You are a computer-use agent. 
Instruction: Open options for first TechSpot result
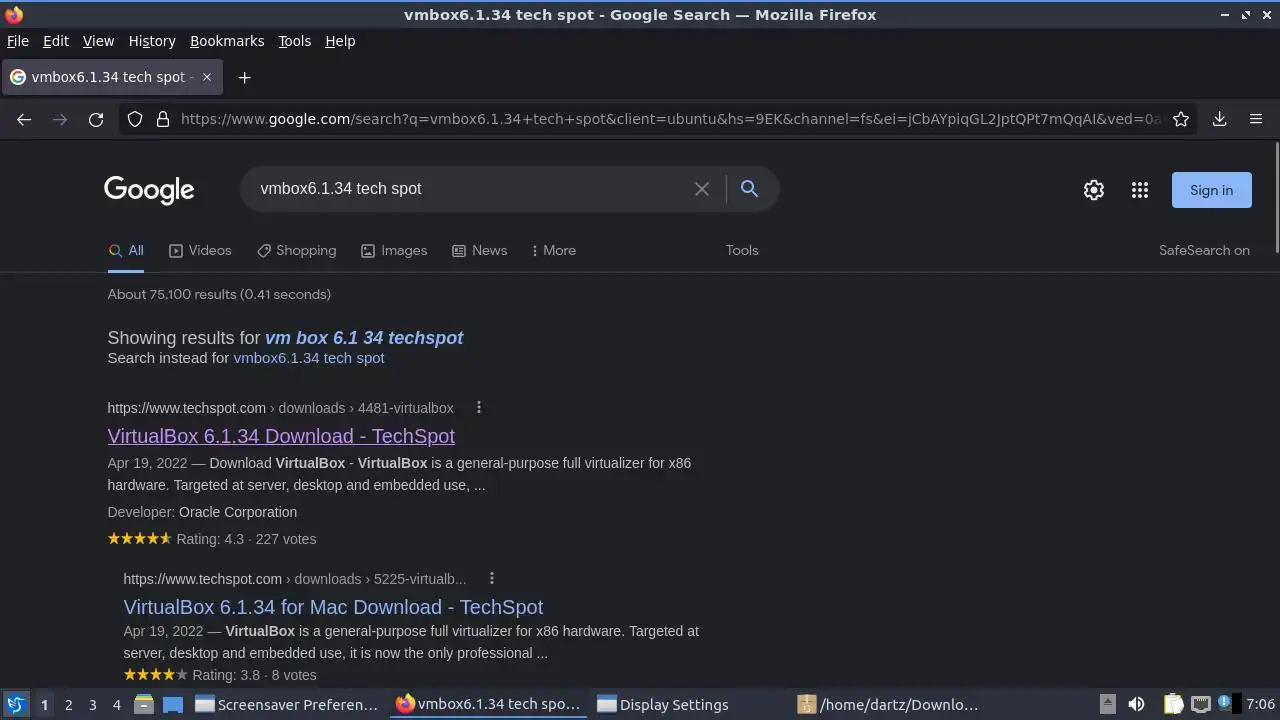[x=479, y=407]
